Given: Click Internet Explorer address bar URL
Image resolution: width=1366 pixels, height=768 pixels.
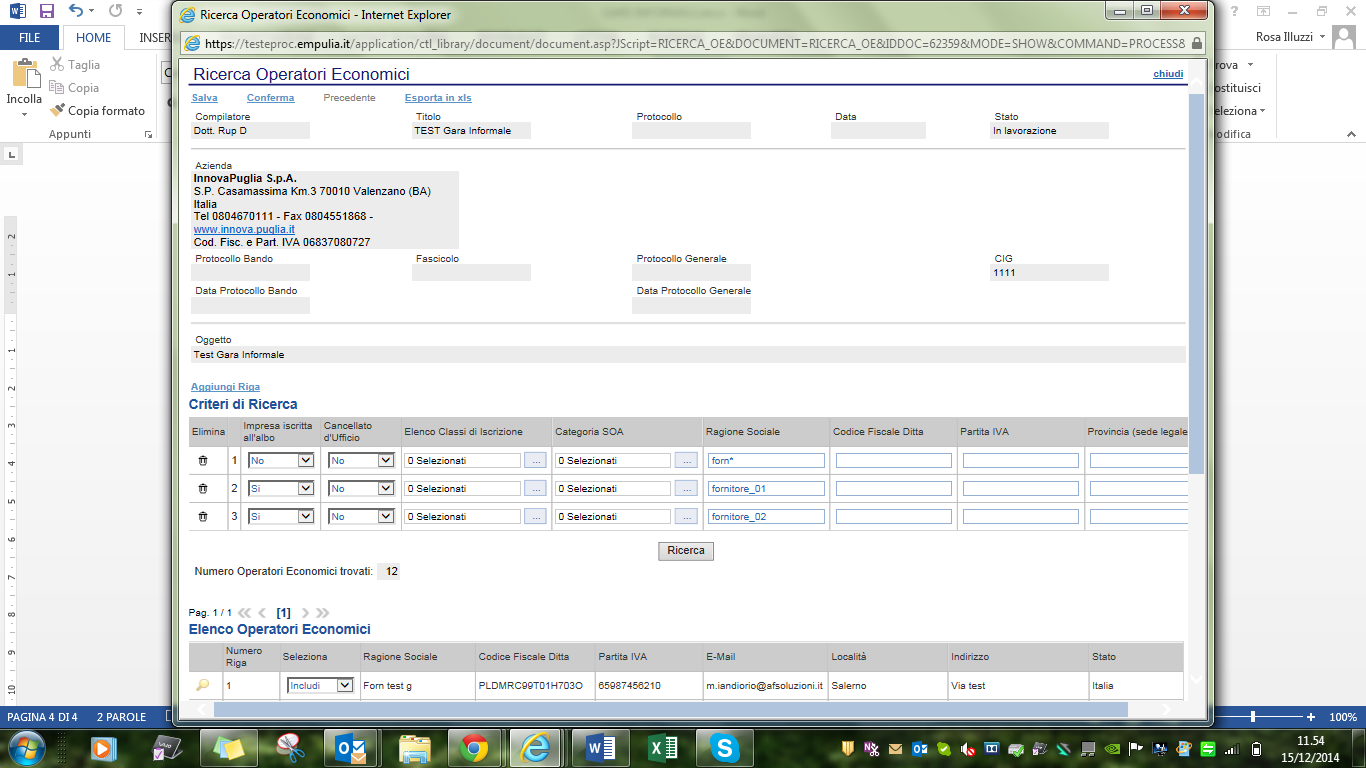Looking at the screenshot, I should (694, 44).
